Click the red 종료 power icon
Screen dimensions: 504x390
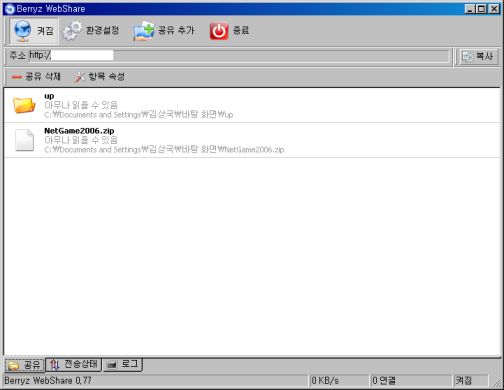tap(219, 31)
